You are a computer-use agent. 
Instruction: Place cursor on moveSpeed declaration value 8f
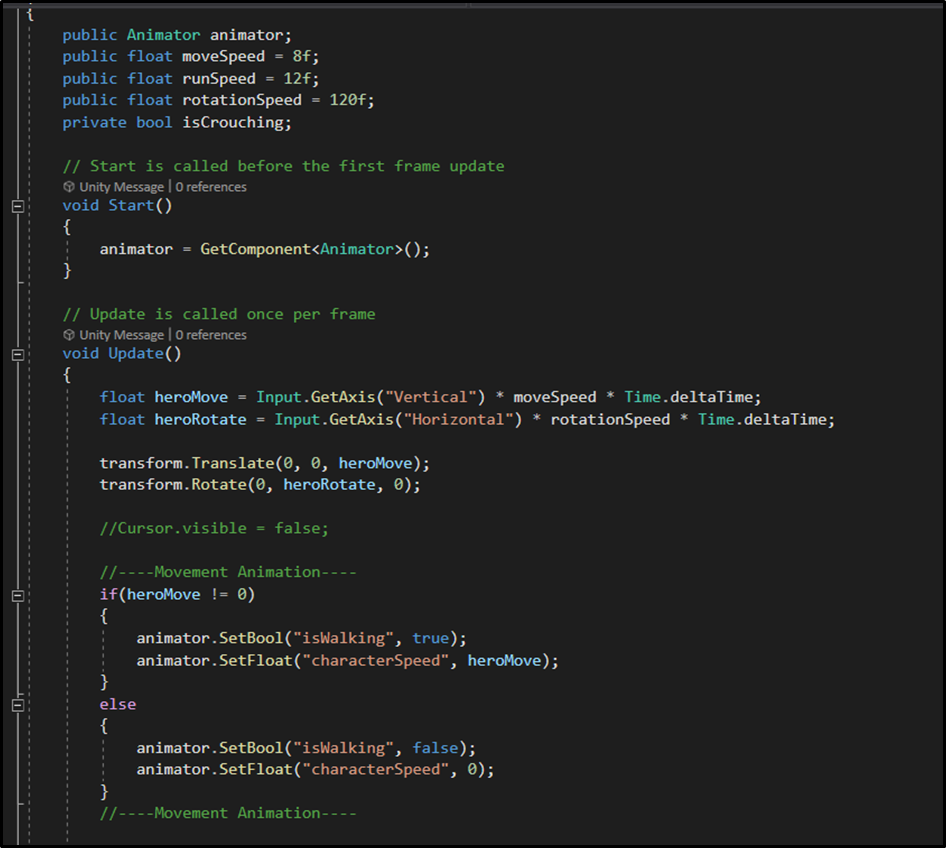pyautogui.click(x=301, y=56)
